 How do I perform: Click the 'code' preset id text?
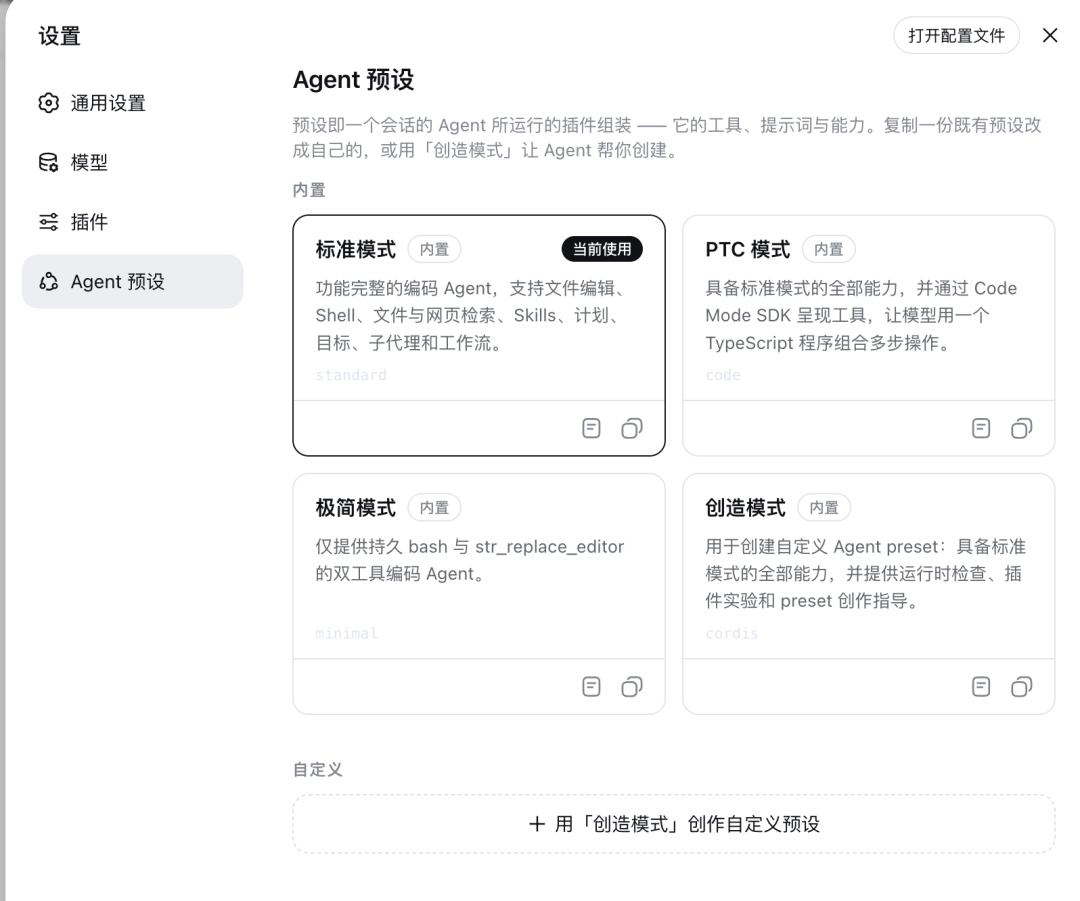tap(723, 375)
